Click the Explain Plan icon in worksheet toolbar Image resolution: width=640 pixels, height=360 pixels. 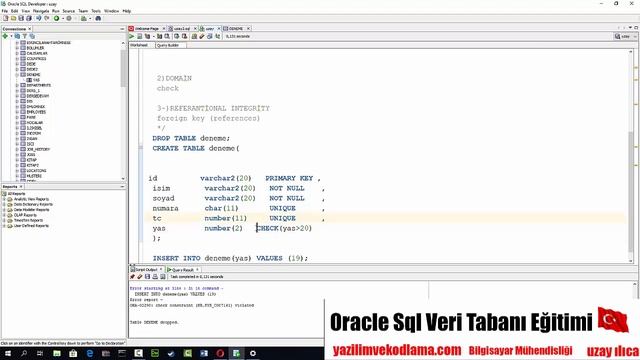(147, 36)
